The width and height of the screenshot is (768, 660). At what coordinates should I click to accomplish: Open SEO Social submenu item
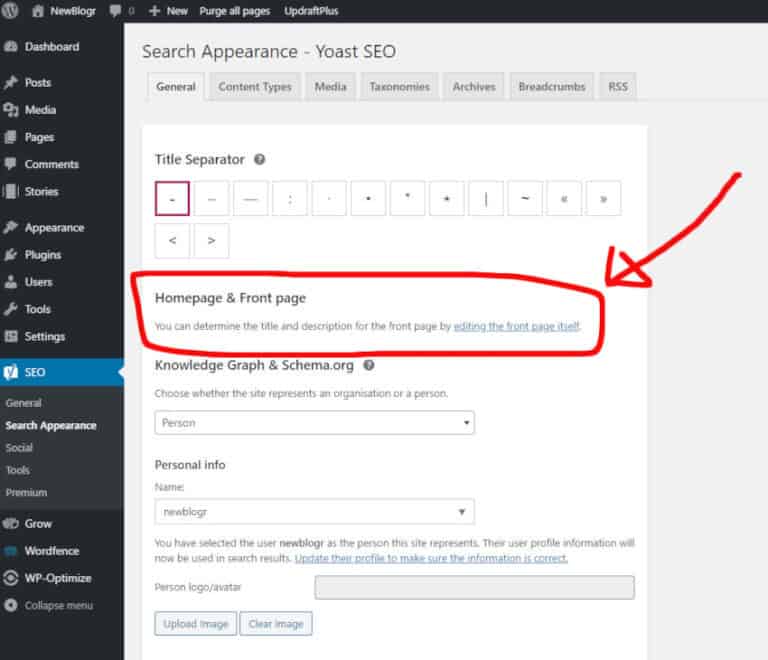pyautogui.click(x=19, y=448)
